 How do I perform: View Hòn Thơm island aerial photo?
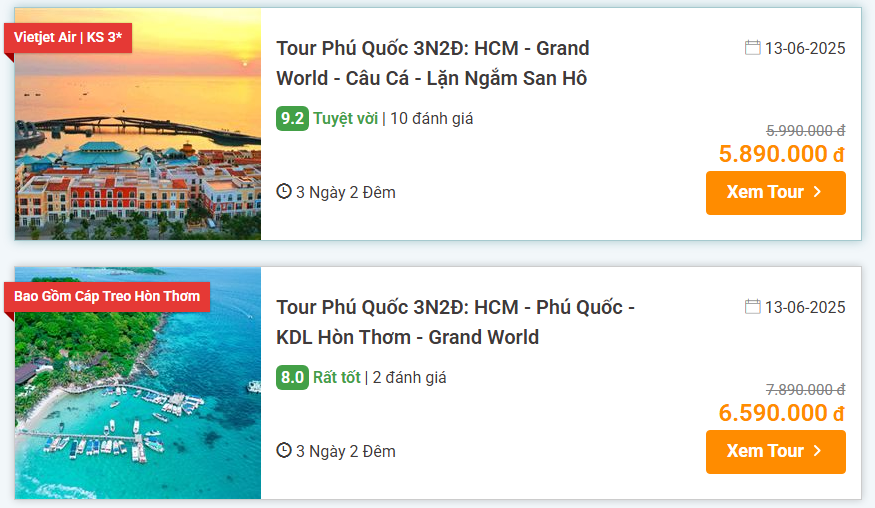click(x=138, y=383)
